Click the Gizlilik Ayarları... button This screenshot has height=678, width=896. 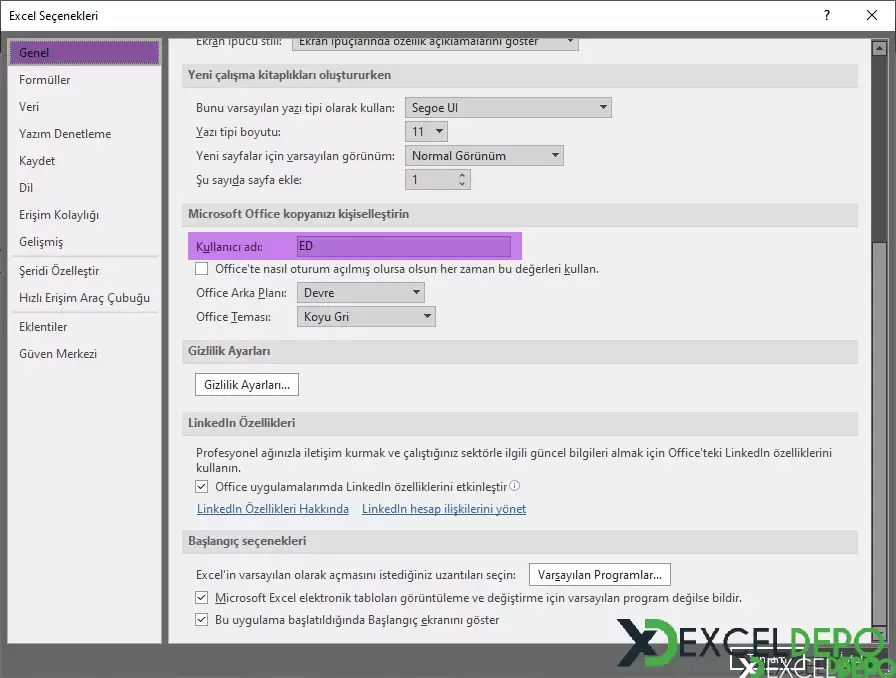click(x=246, y=384)
